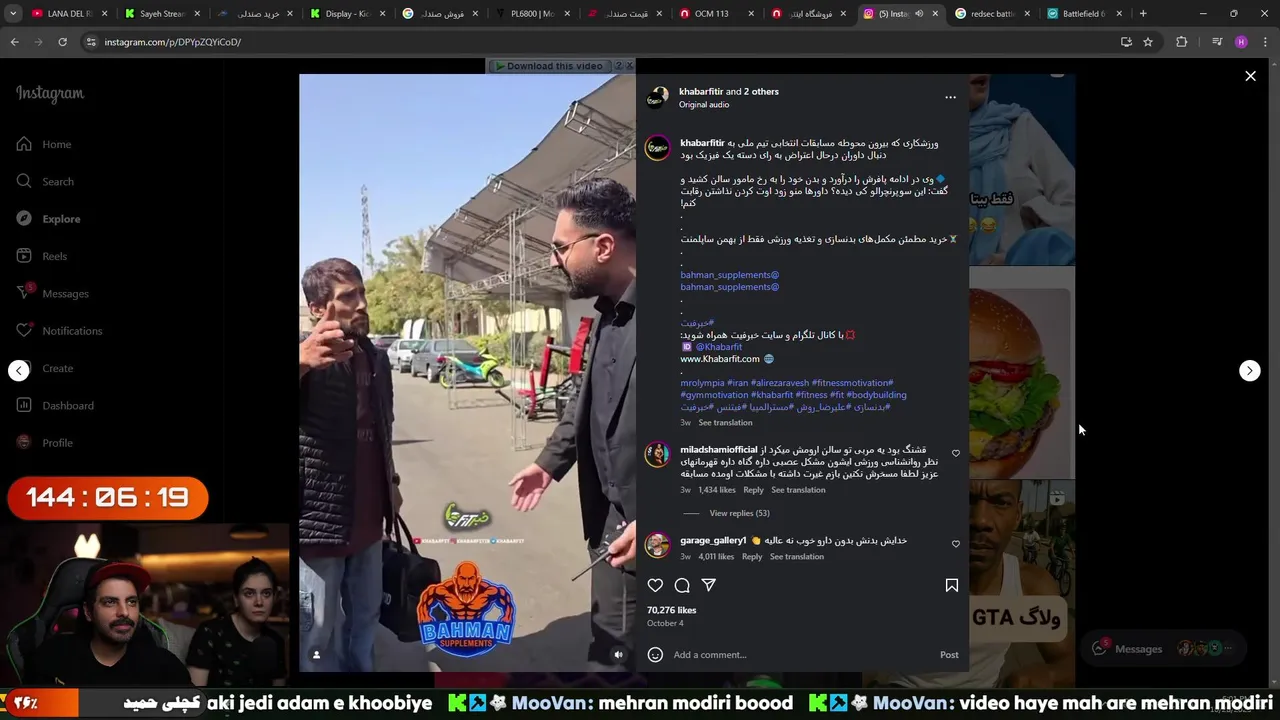Expand View replies (53)
This screenshot has height=720, width=1280.
[739, 513]
